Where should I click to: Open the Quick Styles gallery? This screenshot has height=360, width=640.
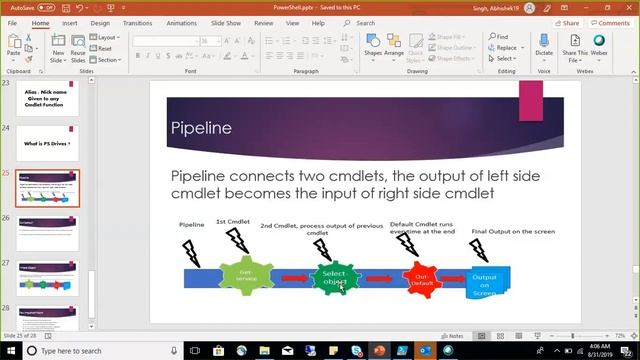pyautogui.click(x=415, y=48)
